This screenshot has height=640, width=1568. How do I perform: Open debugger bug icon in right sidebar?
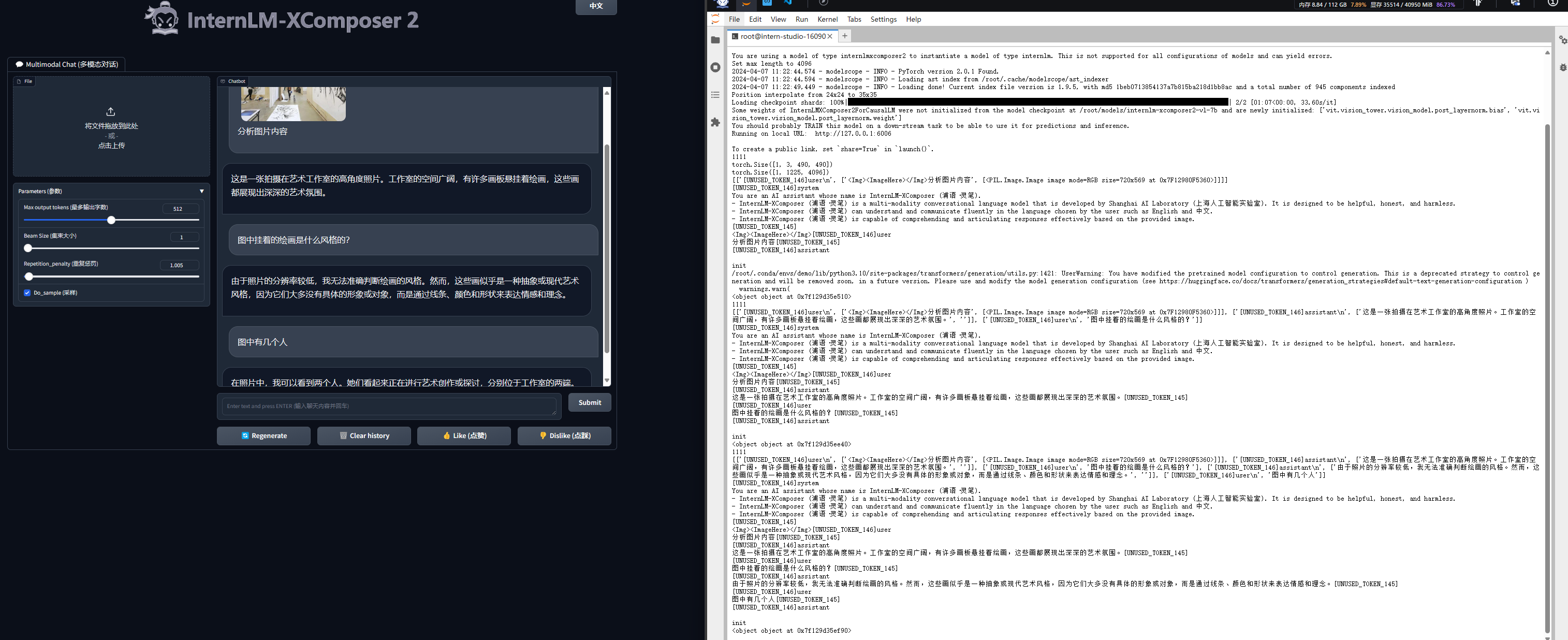1562,68
